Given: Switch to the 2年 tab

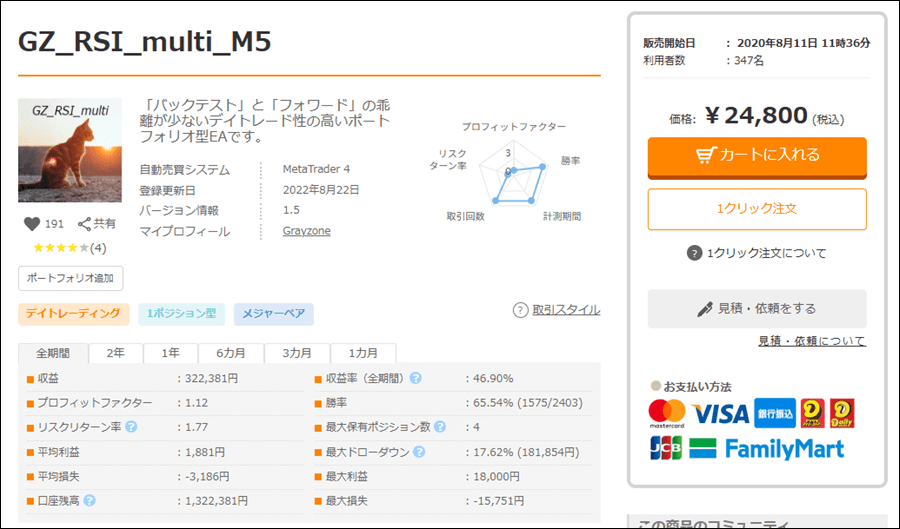Looking at the screenshot, I should [x=116, y=354].
